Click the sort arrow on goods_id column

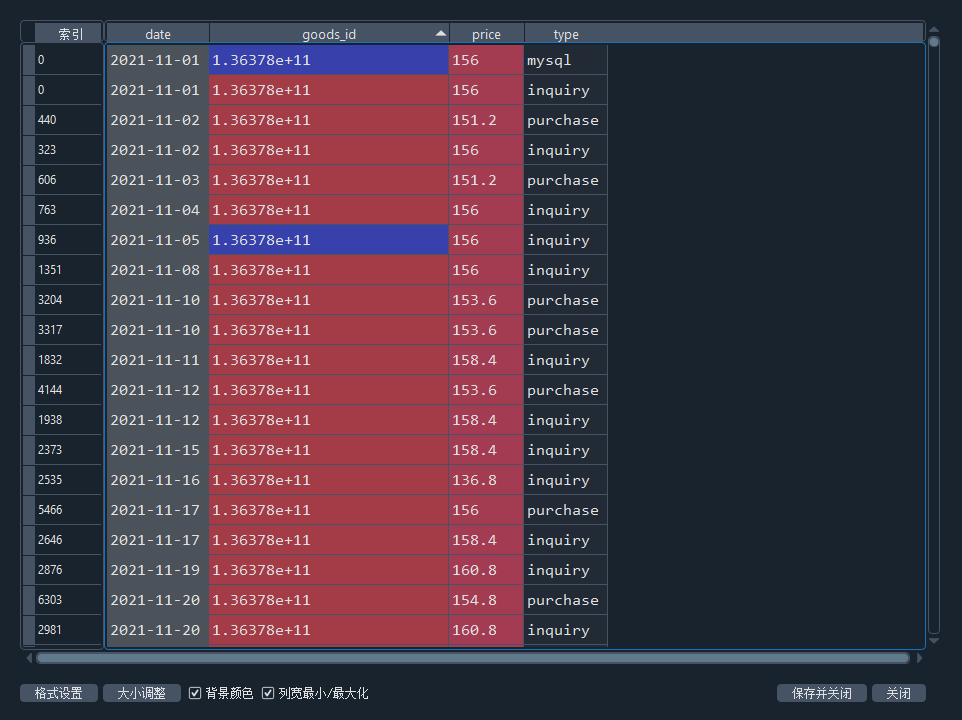pyautogui.click(x=440, y=33)
